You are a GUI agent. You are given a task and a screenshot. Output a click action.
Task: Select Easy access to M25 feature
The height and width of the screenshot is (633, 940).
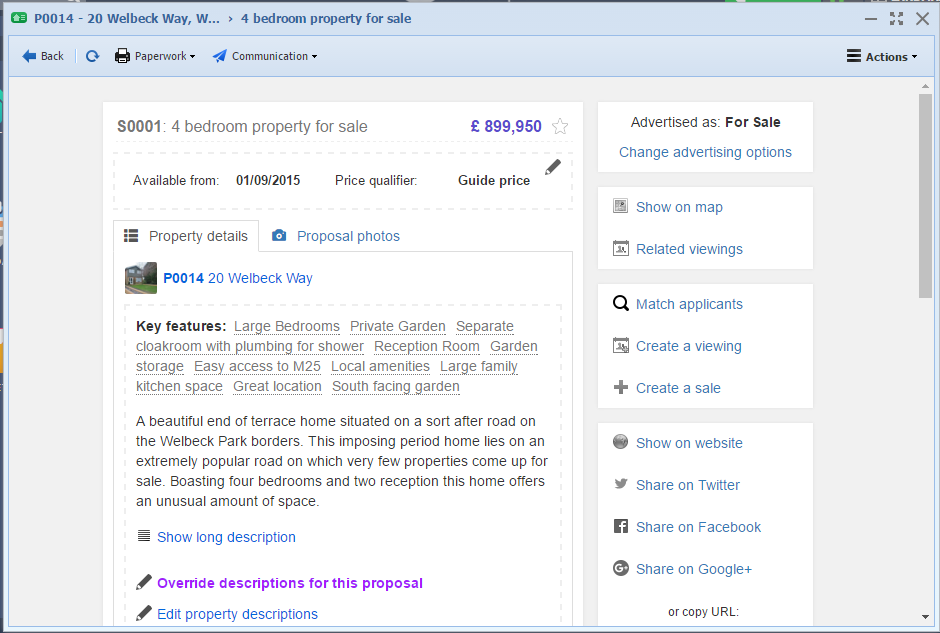coord(257,366)
